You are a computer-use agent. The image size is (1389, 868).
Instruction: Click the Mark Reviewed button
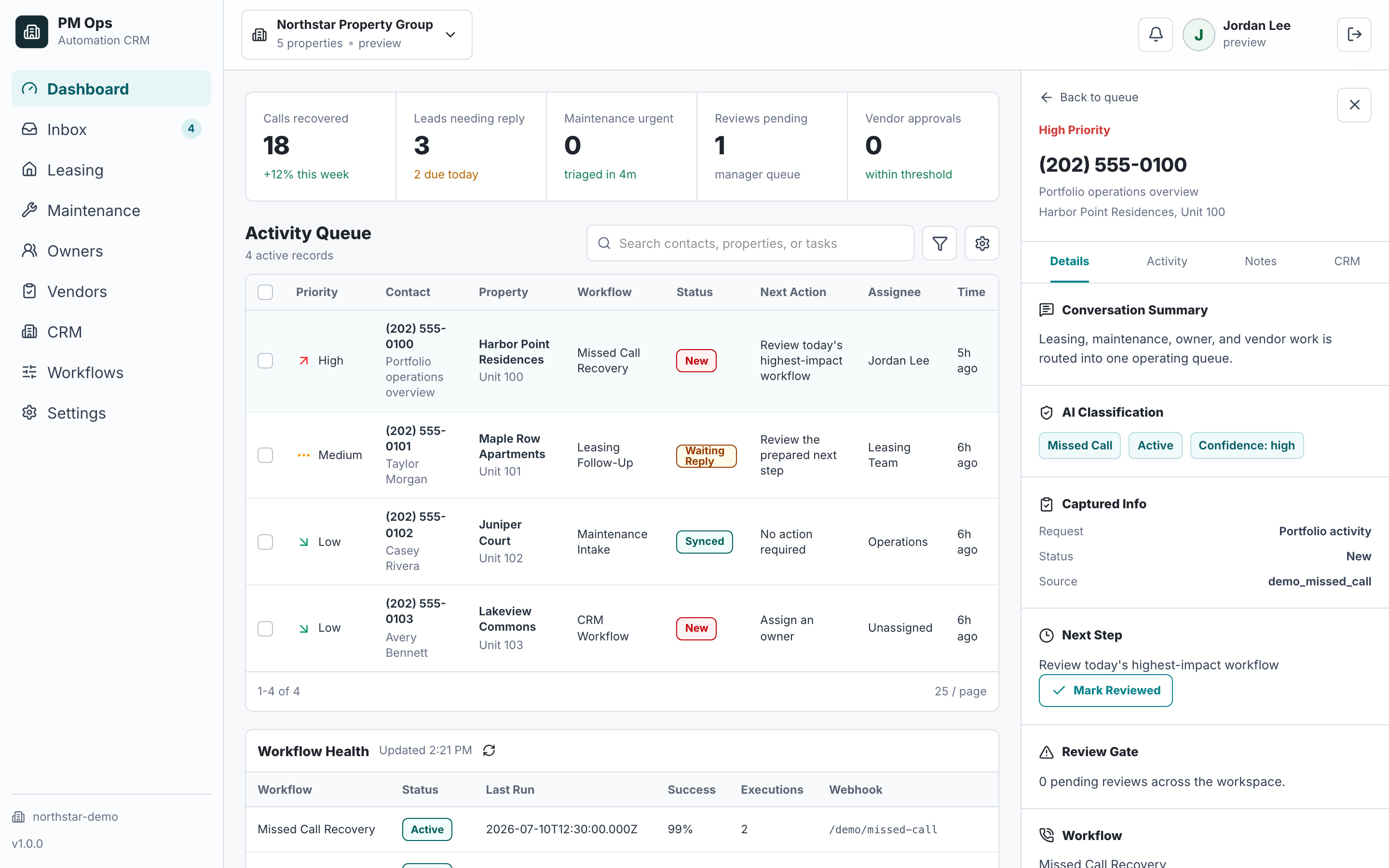(1105, 691)
